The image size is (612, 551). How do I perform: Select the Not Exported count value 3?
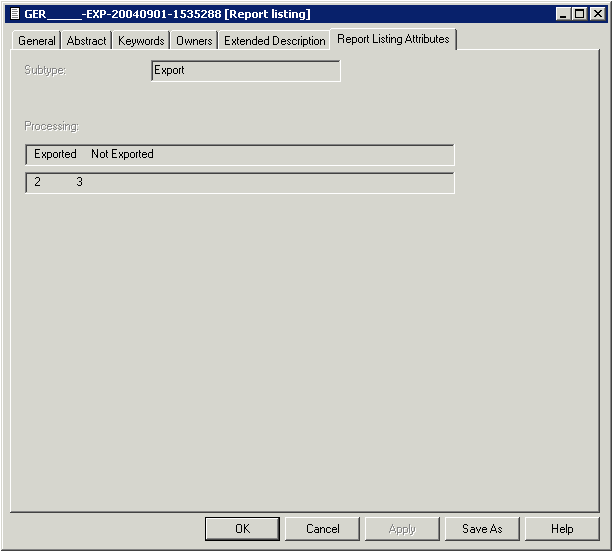[80, 183]
